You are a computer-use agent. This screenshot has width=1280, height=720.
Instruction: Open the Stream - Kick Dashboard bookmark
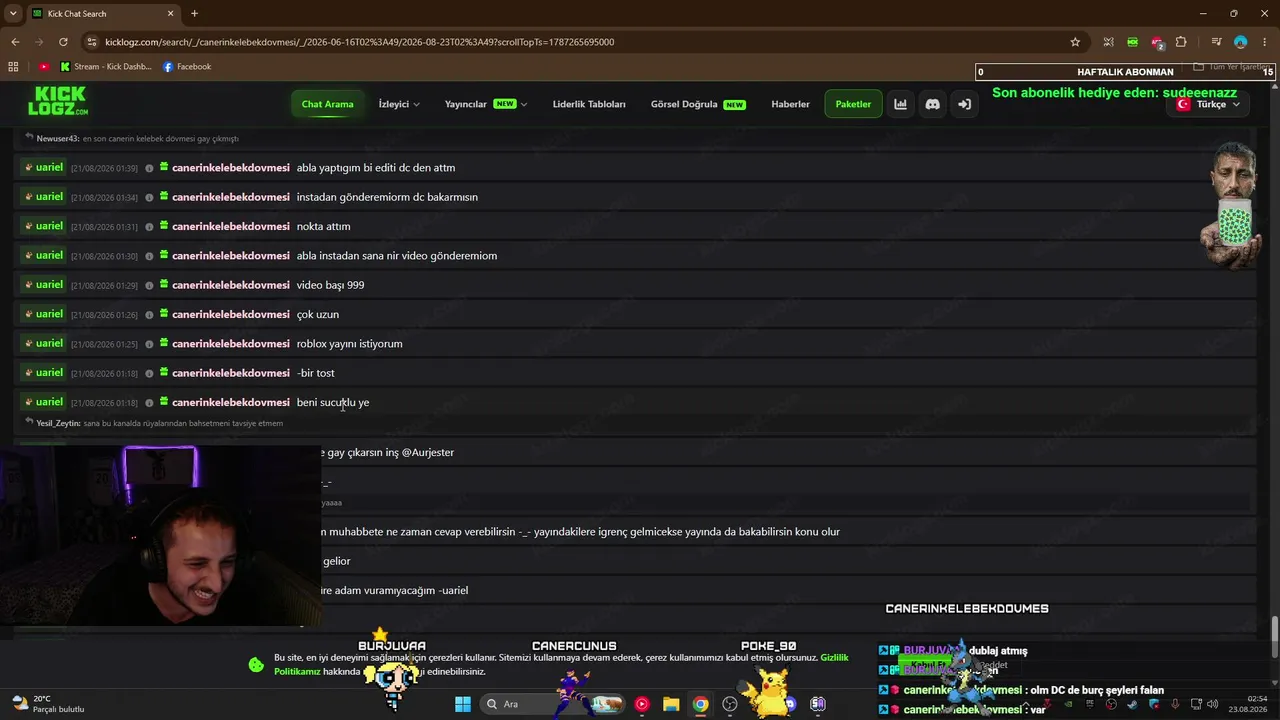[x=106, y=67]
